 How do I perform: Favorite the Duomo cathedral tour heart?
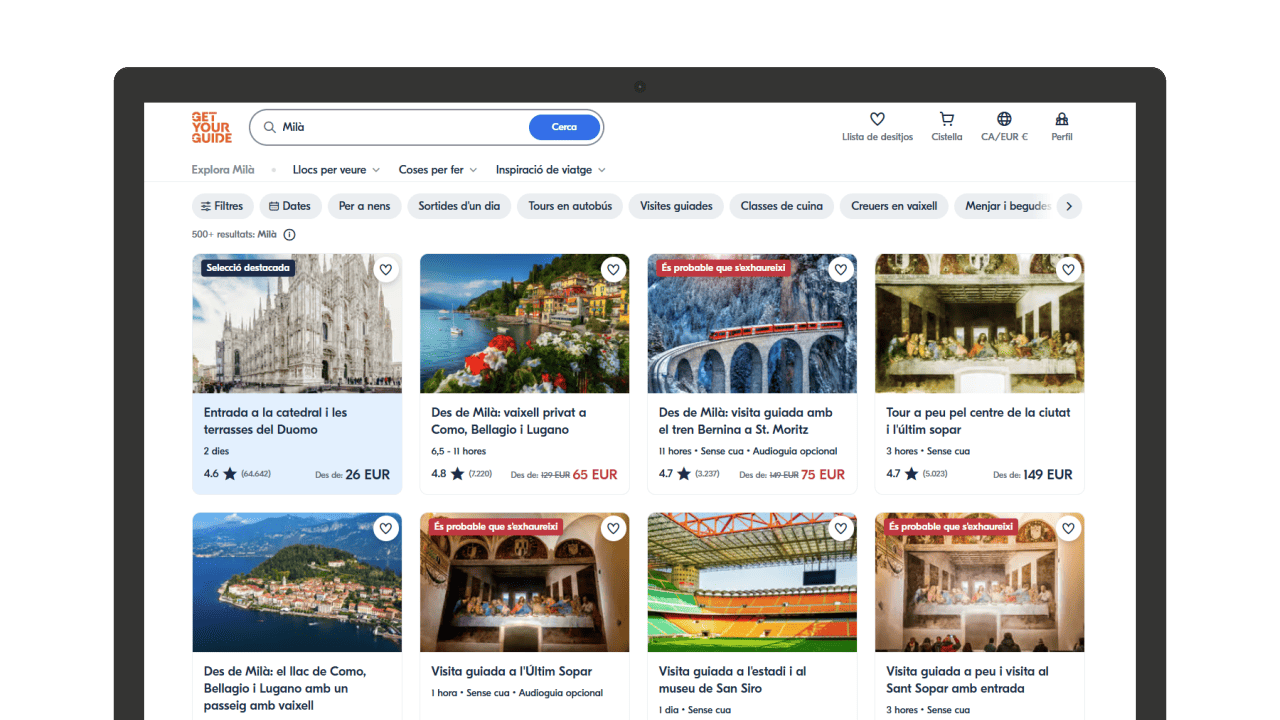(386, 270)
